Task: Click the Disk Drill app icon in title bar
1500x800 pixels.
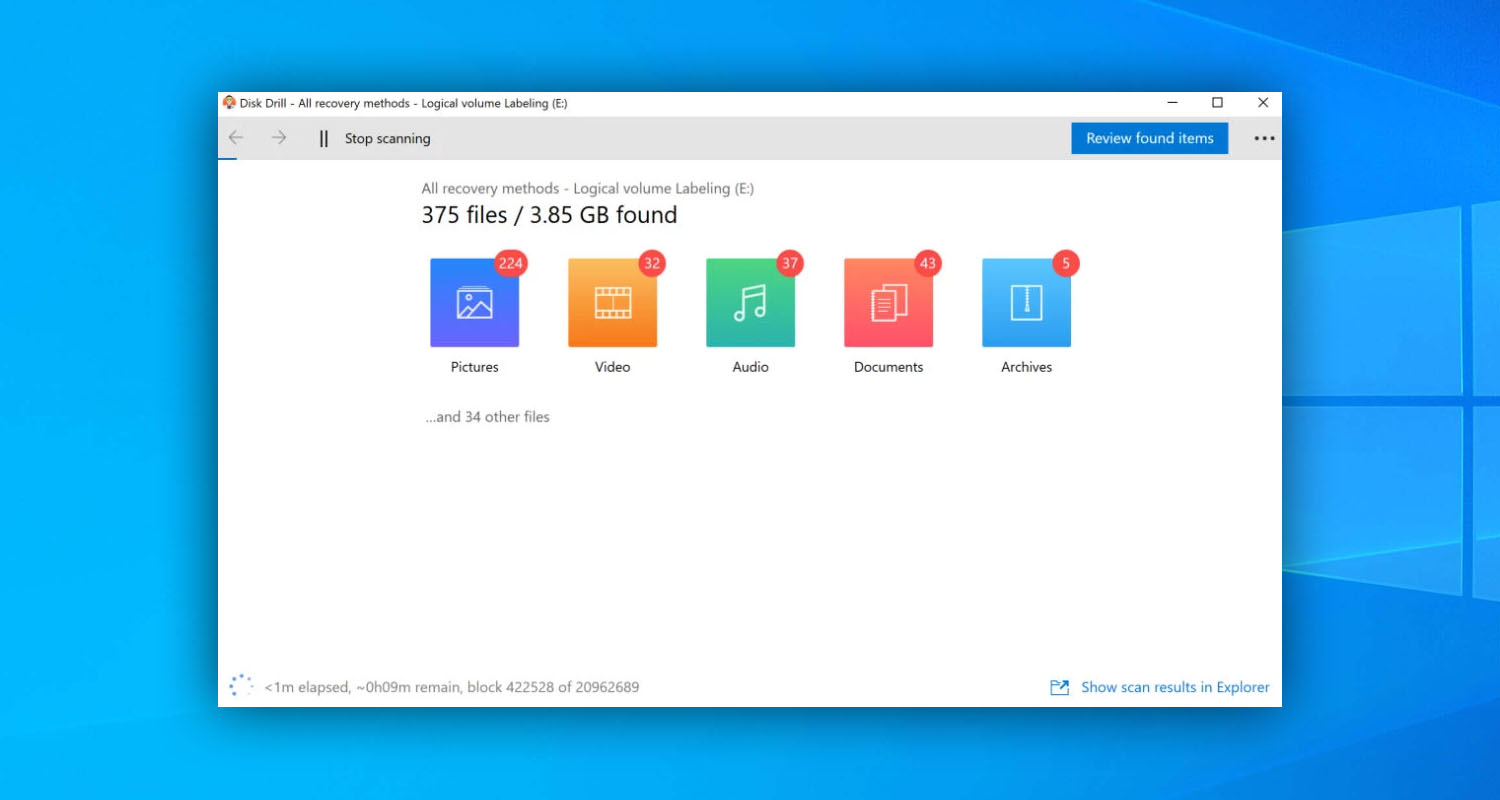Action: [x=229, y=103]
